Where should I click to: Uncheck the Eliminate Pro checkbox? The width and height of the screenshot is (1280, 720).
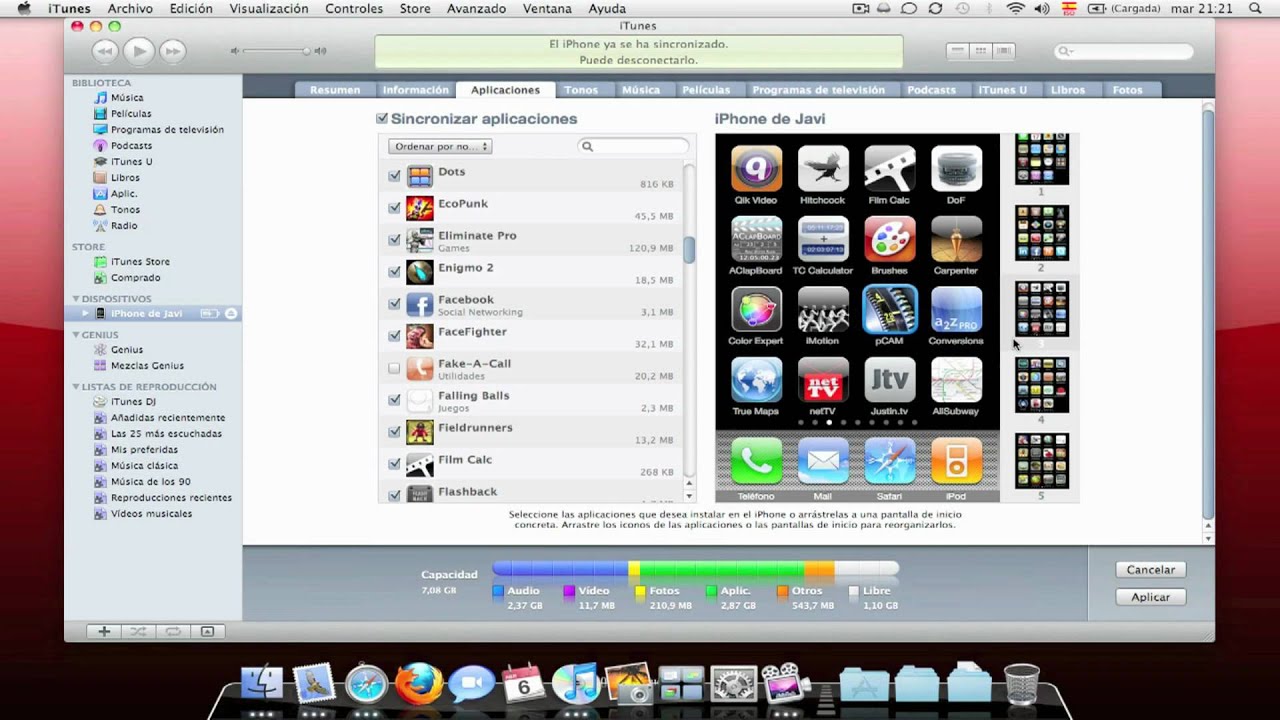click(x=394, y=240)
